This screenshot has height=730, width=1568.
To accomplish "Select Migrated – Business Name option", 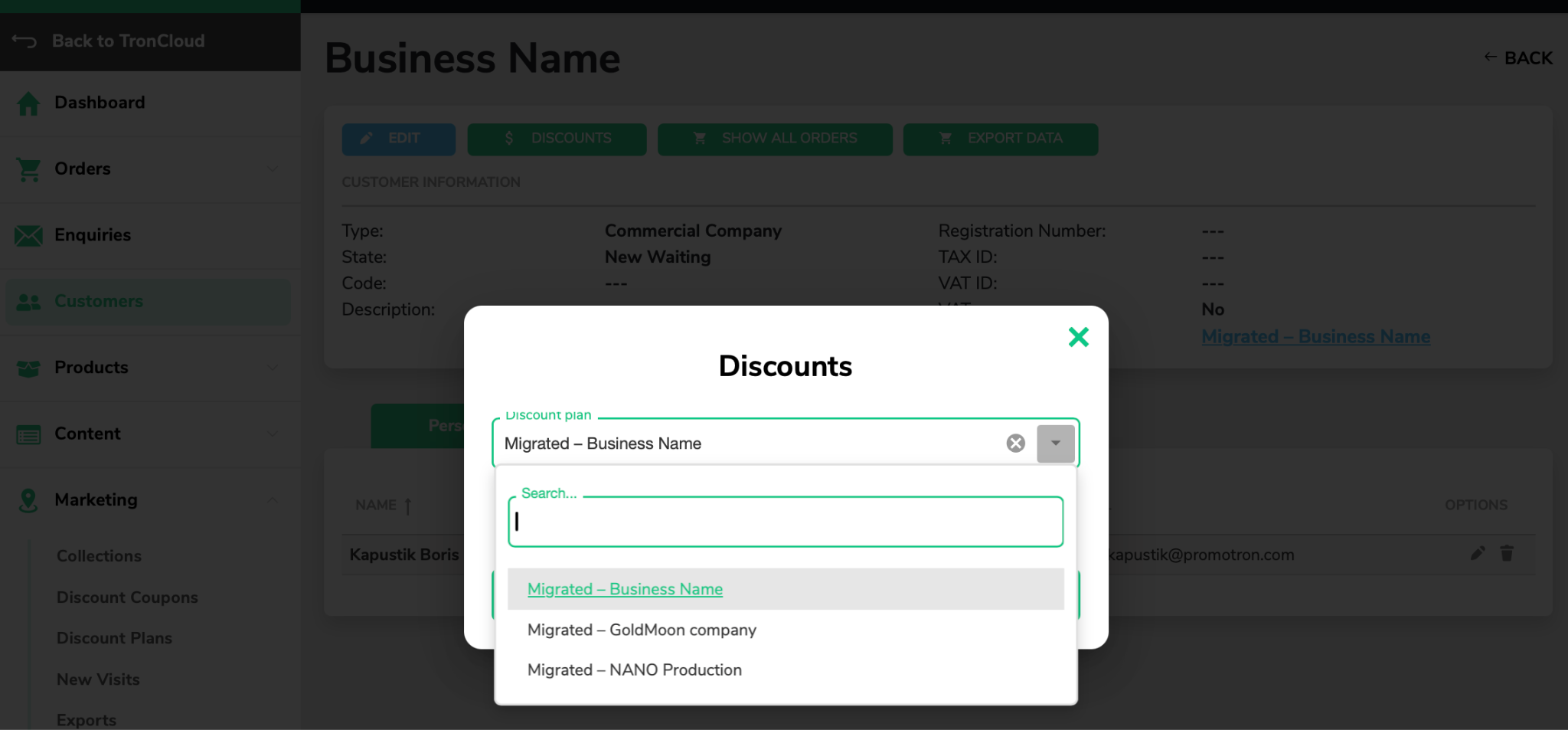I will pyautogui.click(x=786, y=589).
